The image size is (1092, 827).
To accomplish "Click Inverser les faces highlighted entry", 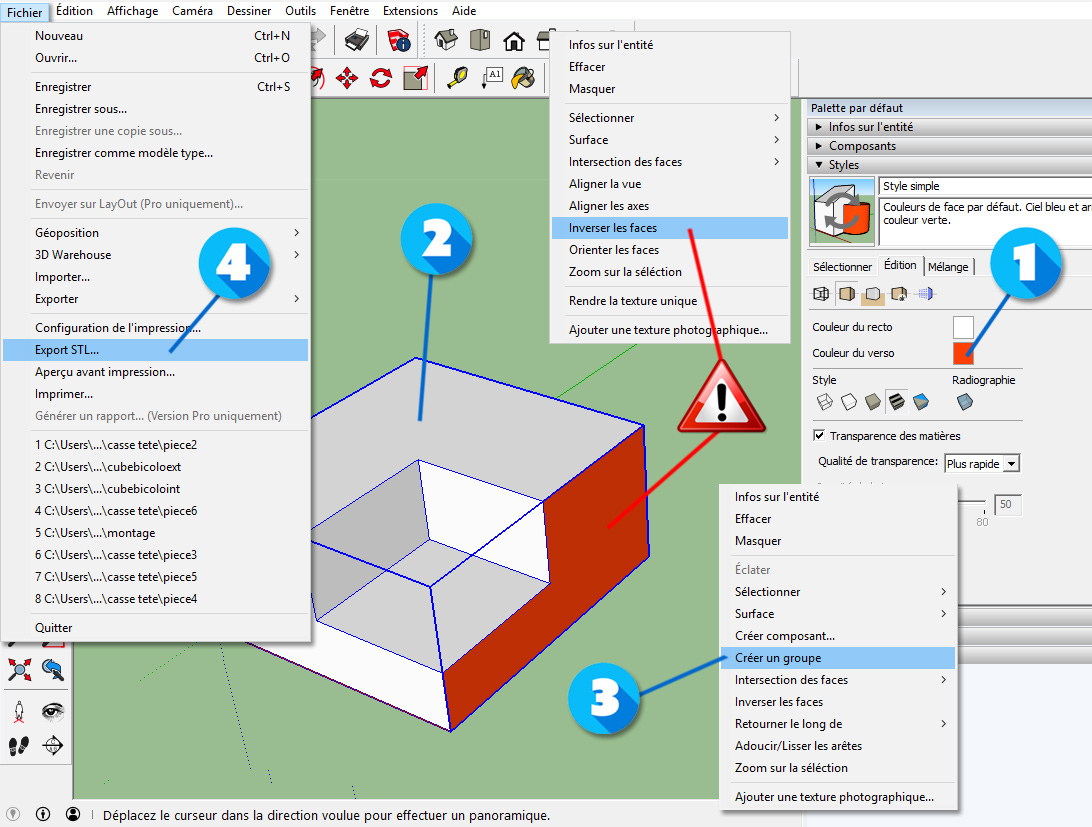I will tap(613, 228).
